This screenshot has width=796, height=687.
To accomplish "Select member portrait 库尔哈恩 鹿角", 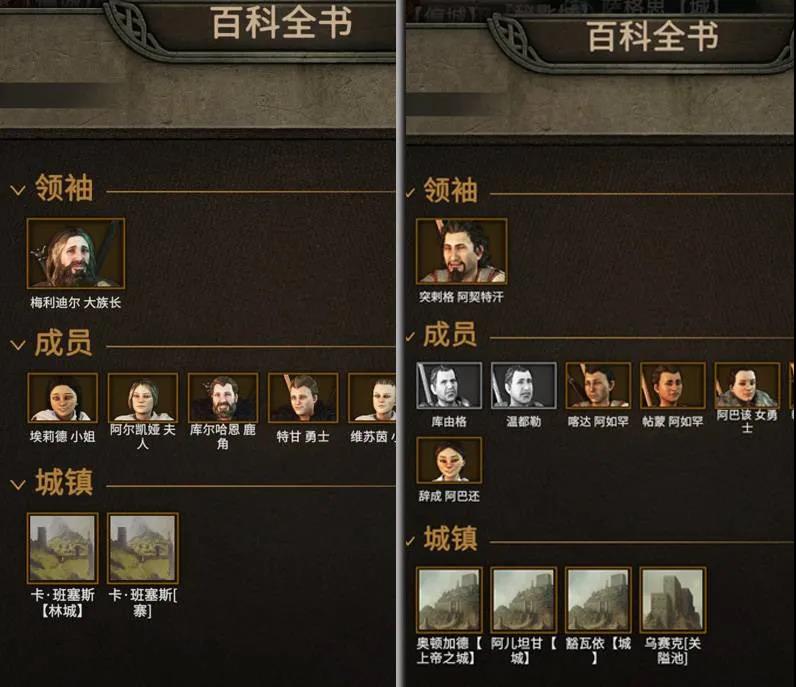I will coord(223,398).
